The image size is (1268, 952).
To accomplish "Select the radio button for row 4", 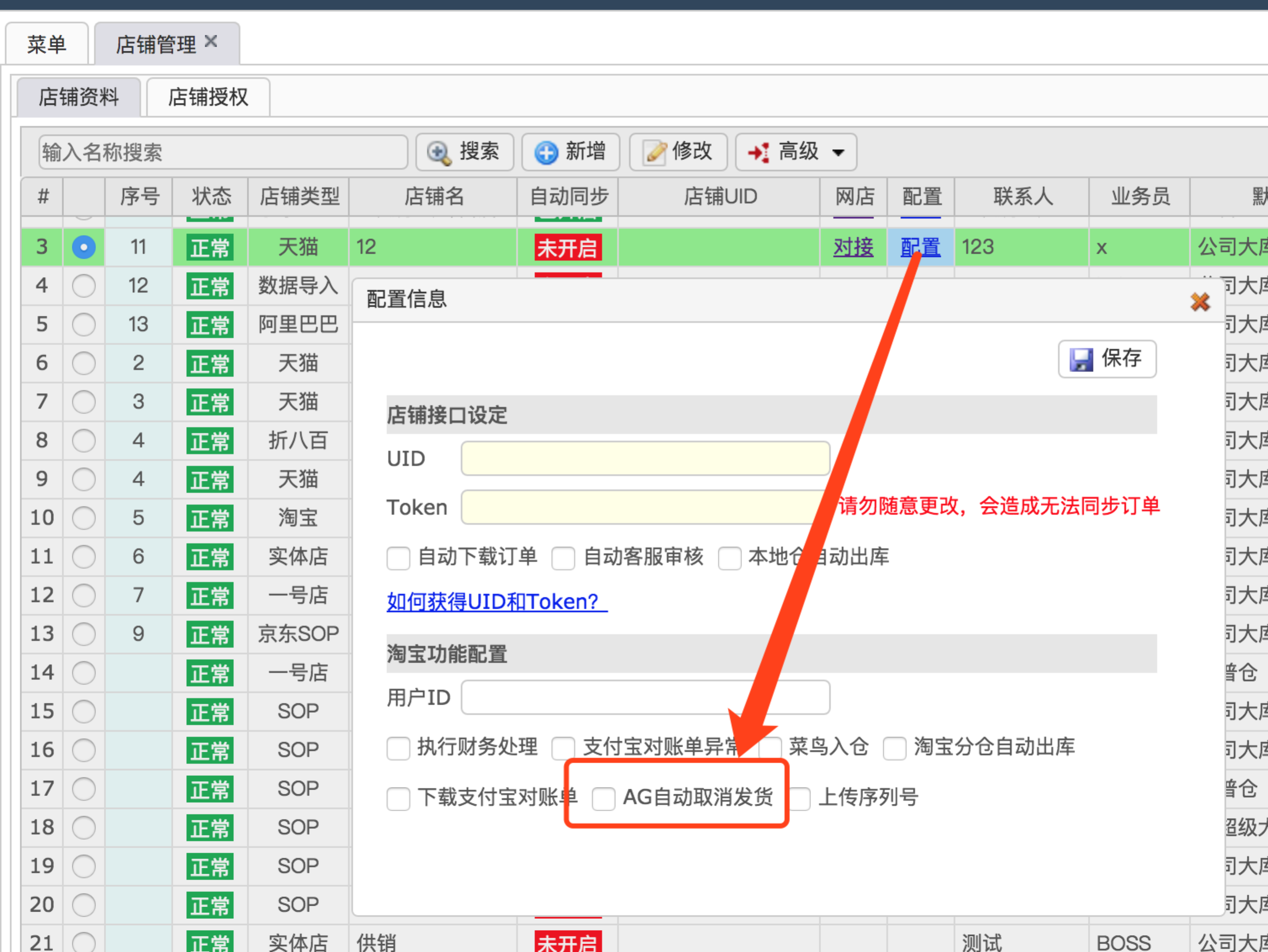I will pyautogui.click(x=84, y=286).
